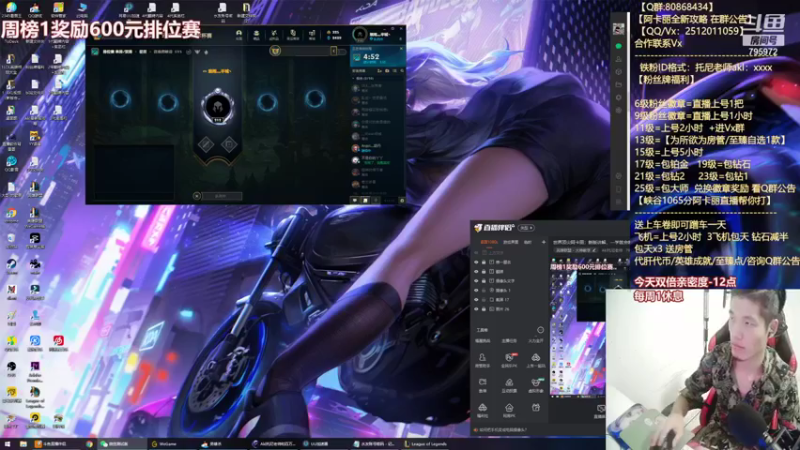Open the missions icon beside the chat bubble
Screen dimensions: 800x450
coord(365,201)
